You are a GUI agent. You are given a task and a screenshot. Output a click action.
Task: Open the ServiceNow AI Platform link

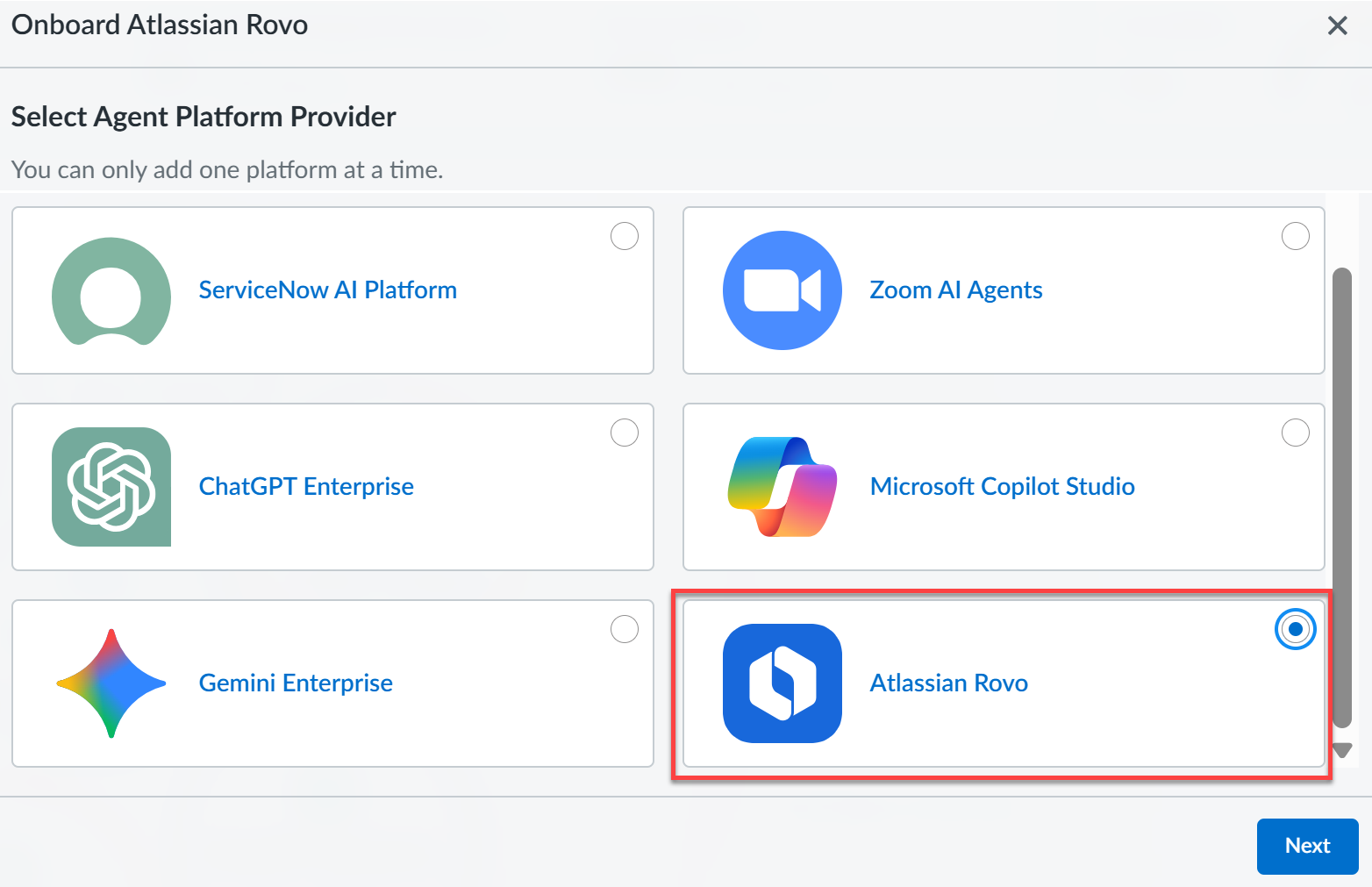(x=327, y=290)
